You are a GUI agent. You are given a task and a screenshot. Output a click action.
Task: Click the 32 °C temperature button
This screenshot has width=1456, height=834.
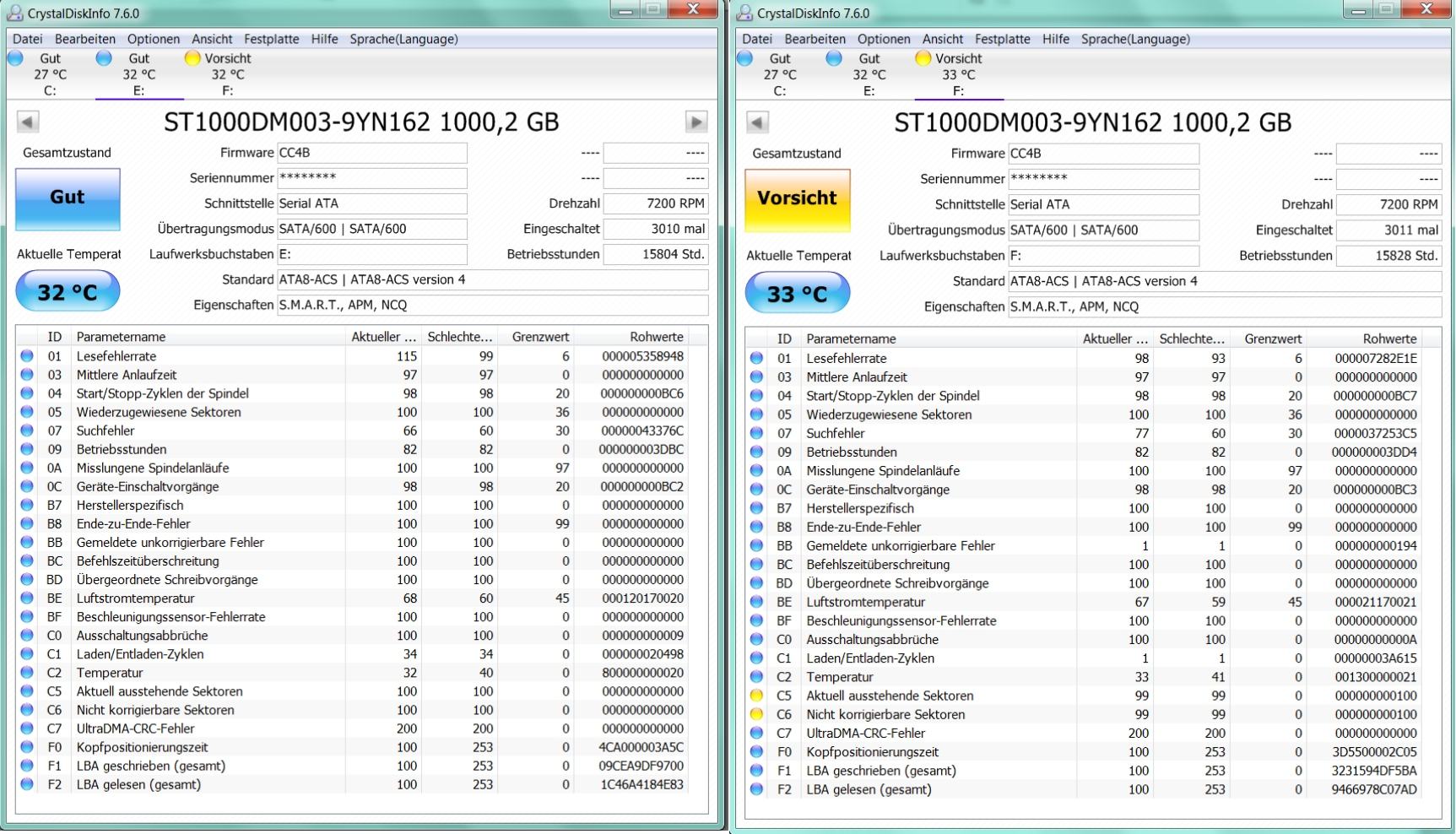click(x=68, y=292)
